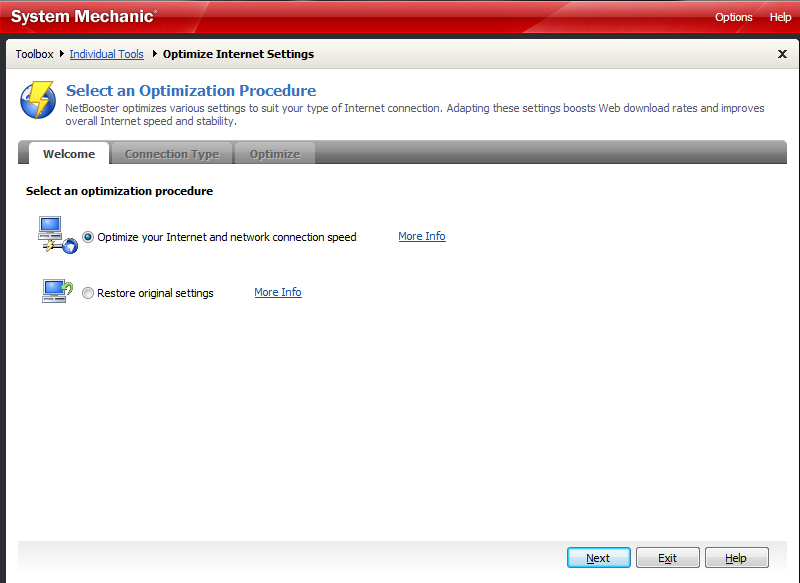Screen dimensions: 800x583
Task: Click the Exit button
Action: [x=667, y=557]
